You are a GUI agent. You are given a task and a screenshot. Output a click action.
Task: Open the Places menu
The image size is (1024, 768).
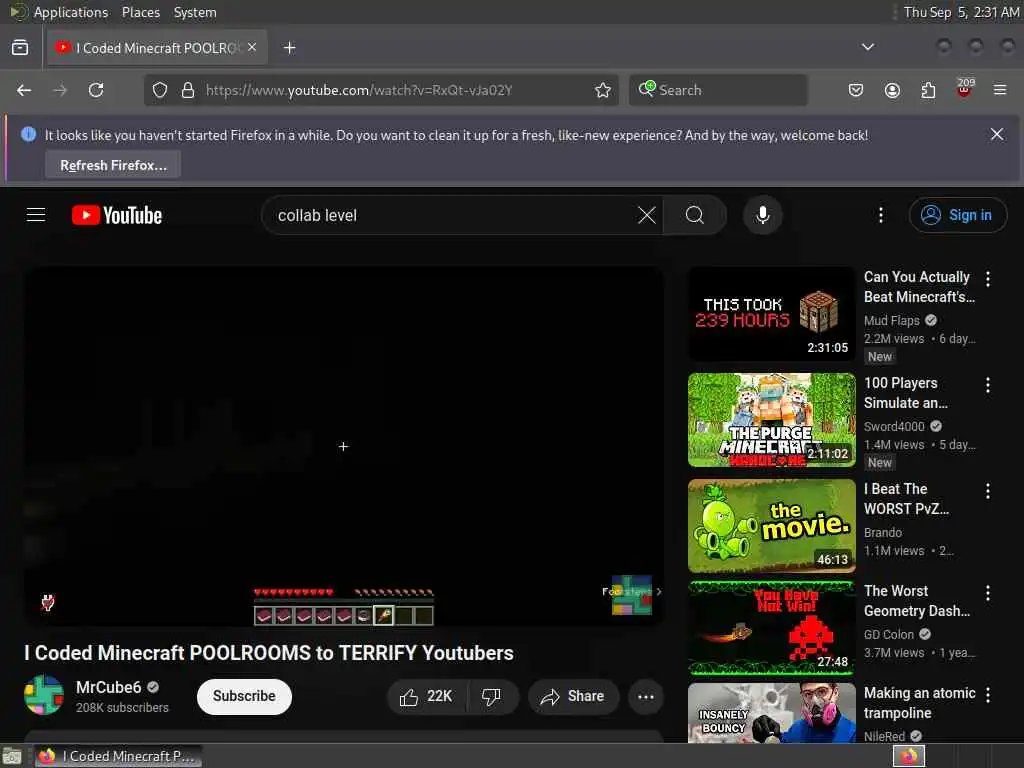(140, 12)
